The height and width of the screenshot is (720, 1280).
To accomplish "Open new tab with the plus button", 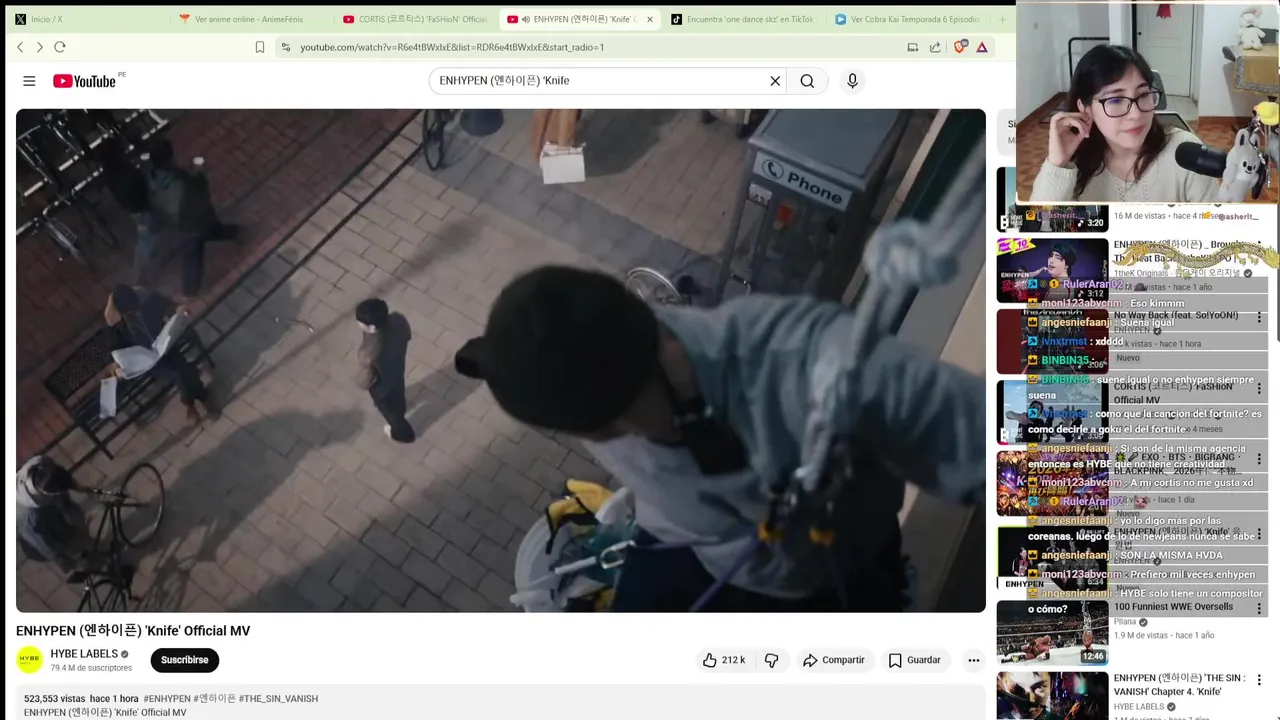I will coord(1002,19).
